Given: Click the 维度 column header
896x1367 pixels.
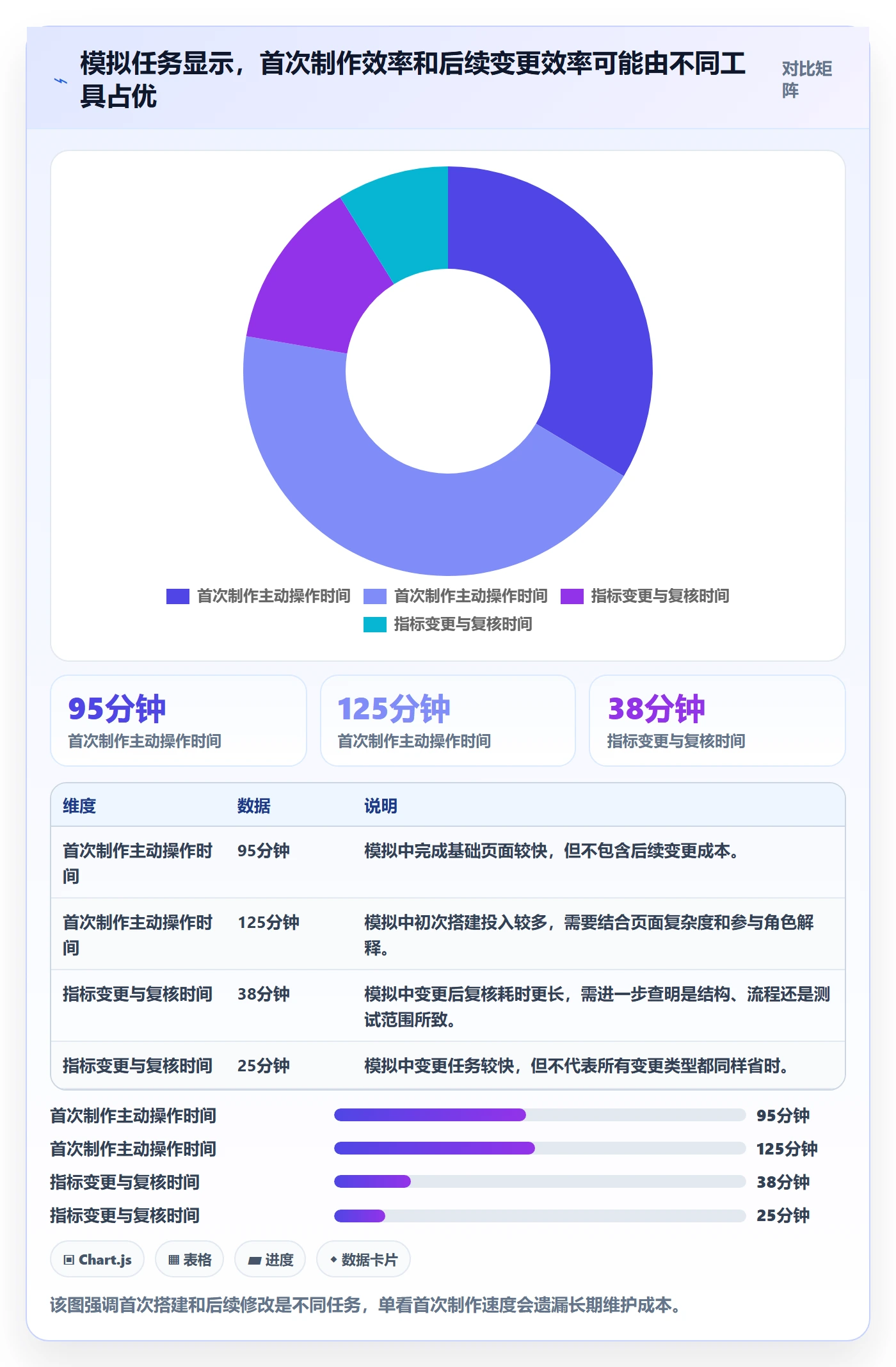Looking at the screenshot, I should point(79,806).
